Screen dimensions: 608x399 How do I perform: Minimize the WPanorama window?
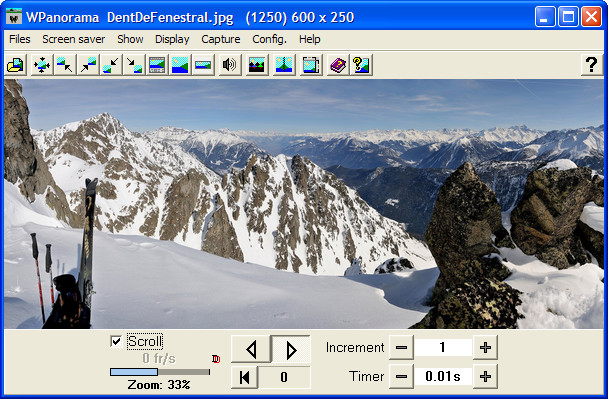point(545,17)
